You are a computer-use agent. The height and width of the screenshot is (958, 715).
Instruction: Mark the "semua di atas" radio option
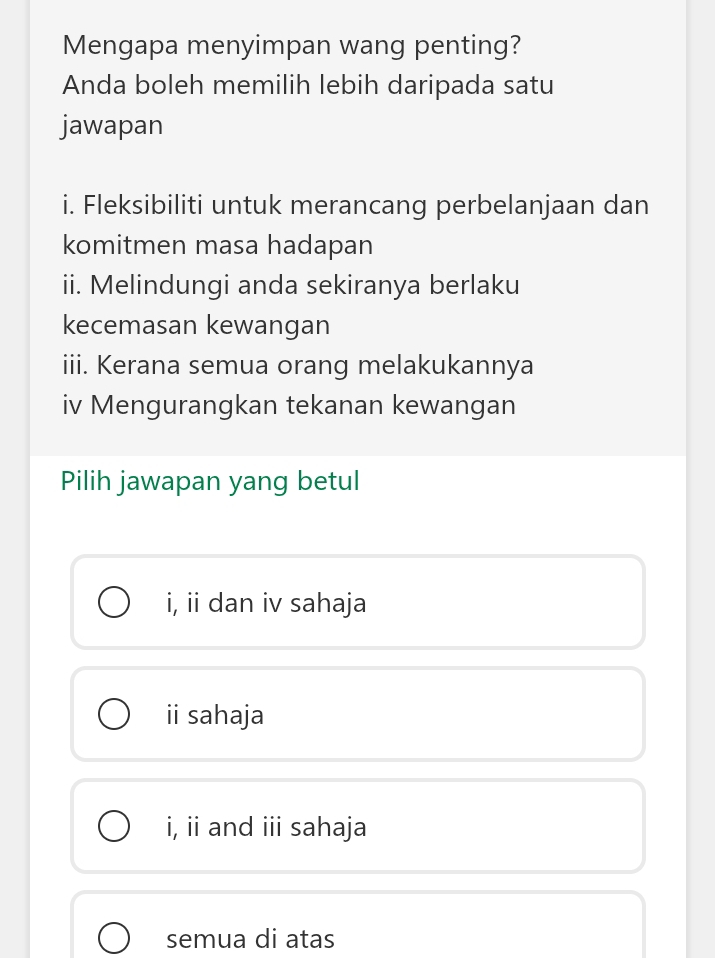113,939
